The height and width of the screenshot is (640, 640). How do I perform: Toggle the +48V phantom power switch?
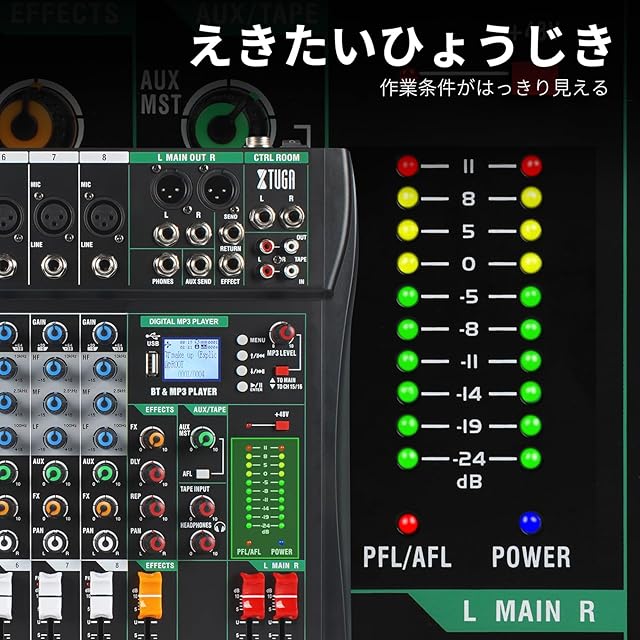pos(282,426)
